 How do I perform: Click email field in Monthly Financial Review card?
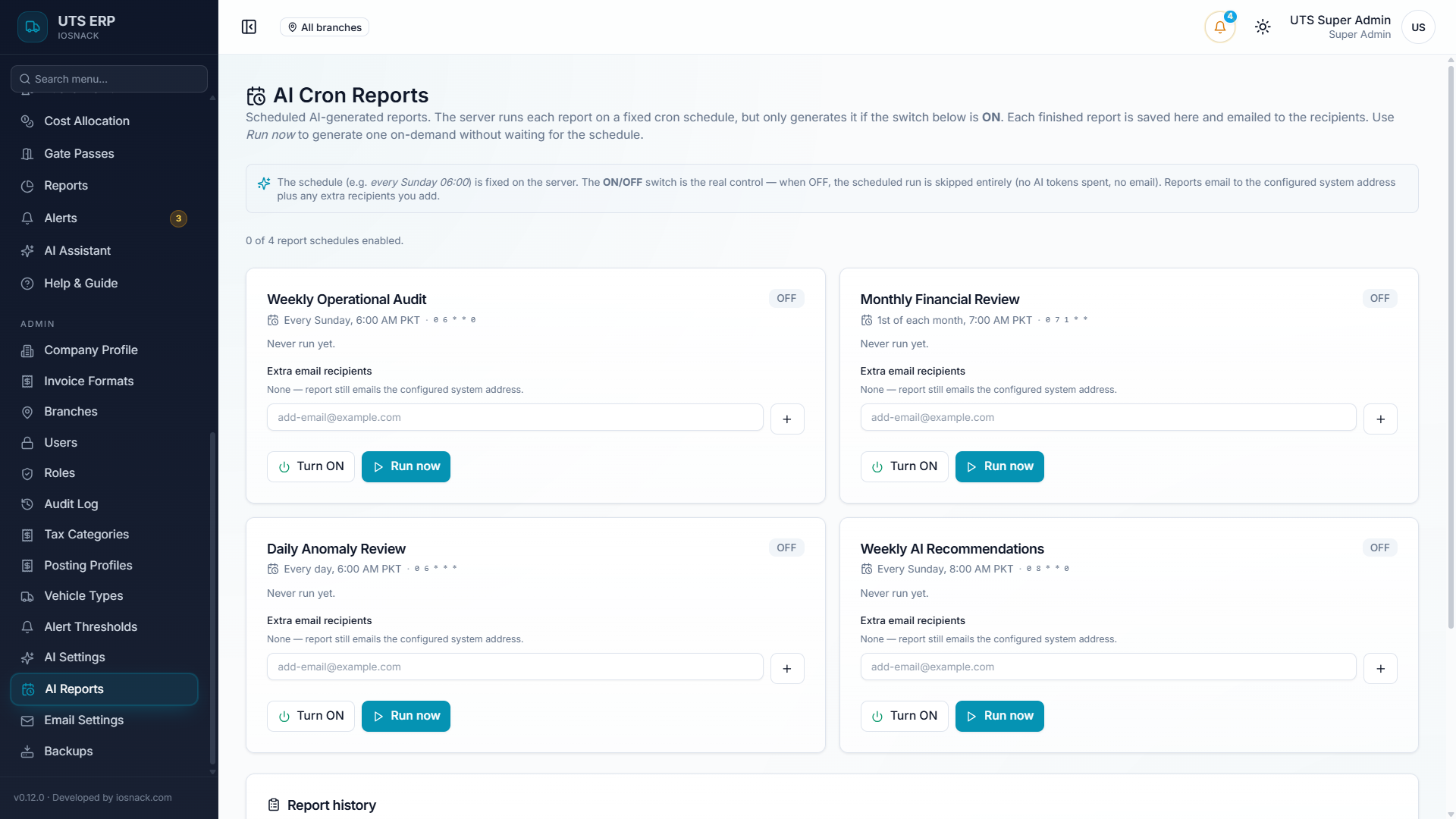tap(1108, 417)
